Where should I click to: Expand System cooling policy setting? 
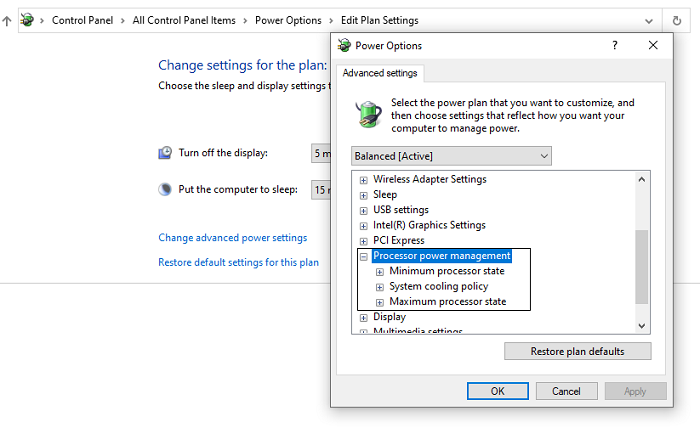[380, 287]
